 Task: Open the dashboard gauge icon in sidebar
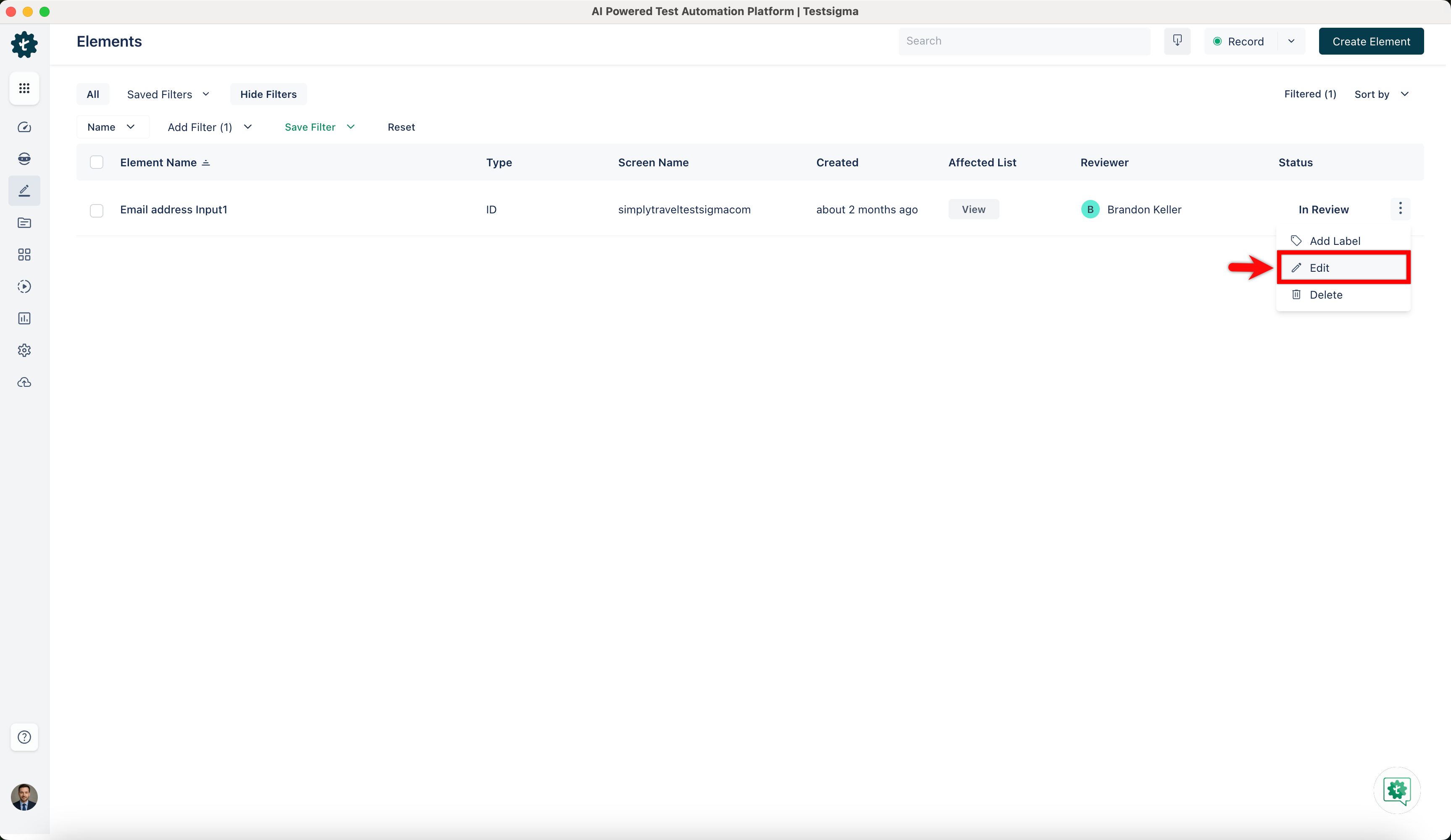point(24,127)
